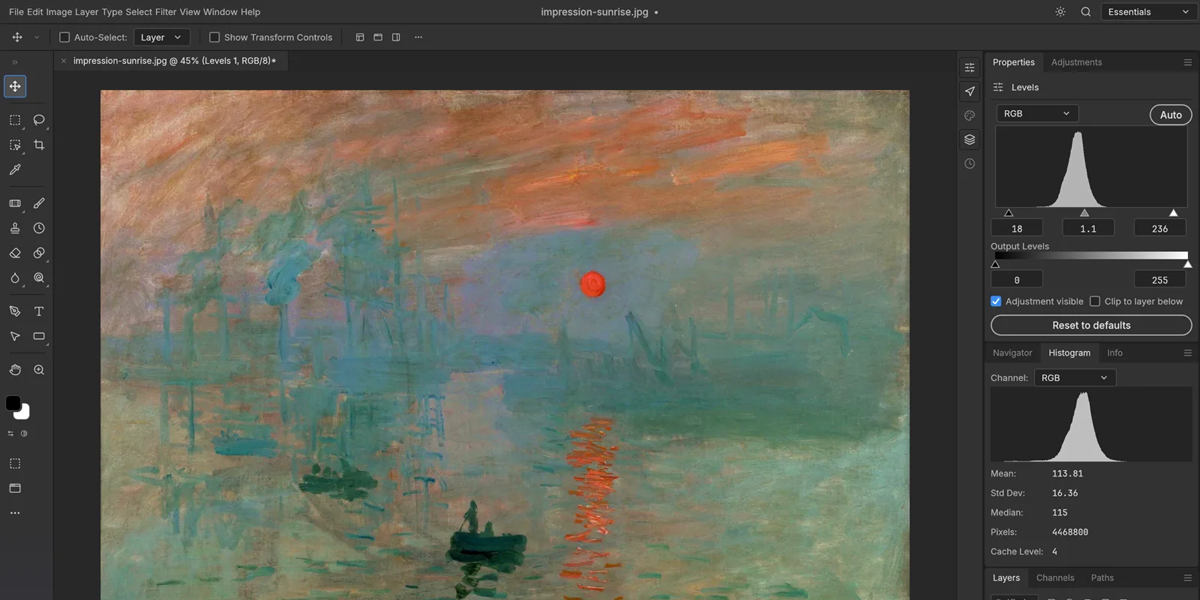The image size is (1200, 600).
Task: Open the Layers stack dock icon
Action: point(969,139)
